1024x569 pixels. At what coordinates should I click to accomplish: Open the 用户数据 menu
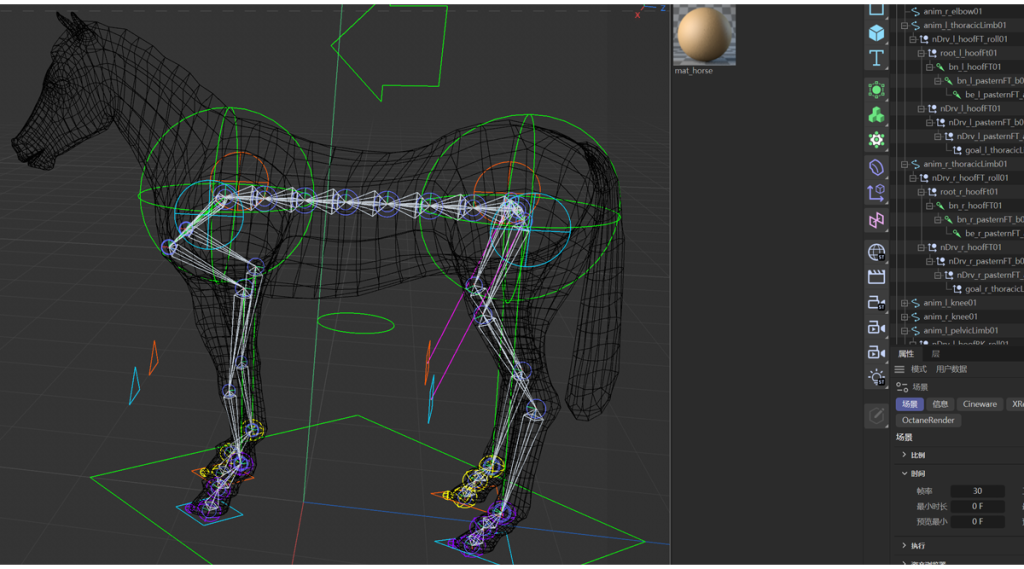click(951, 369)
